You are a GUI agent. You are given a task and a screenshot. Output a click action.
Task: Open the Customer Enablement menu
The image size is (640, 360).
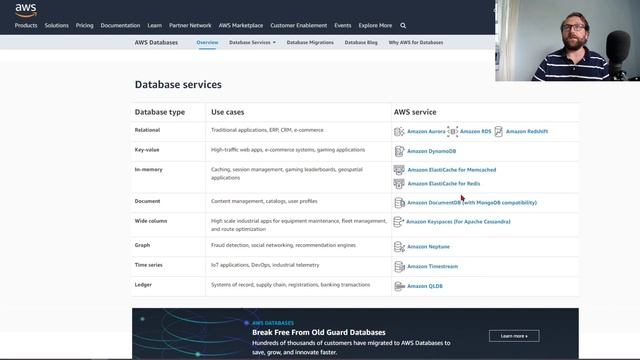(298, 25)
